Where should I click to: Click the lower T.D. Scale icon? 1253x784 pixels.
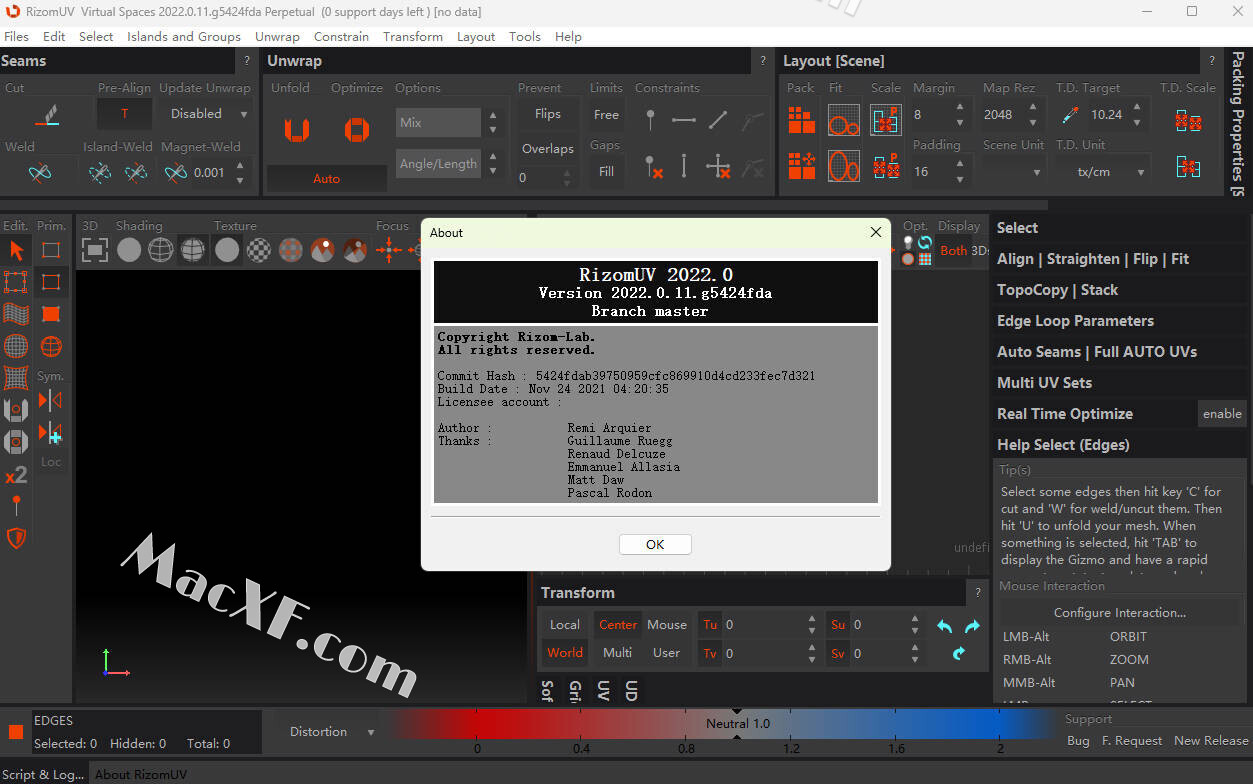[x=1188, y=167]
